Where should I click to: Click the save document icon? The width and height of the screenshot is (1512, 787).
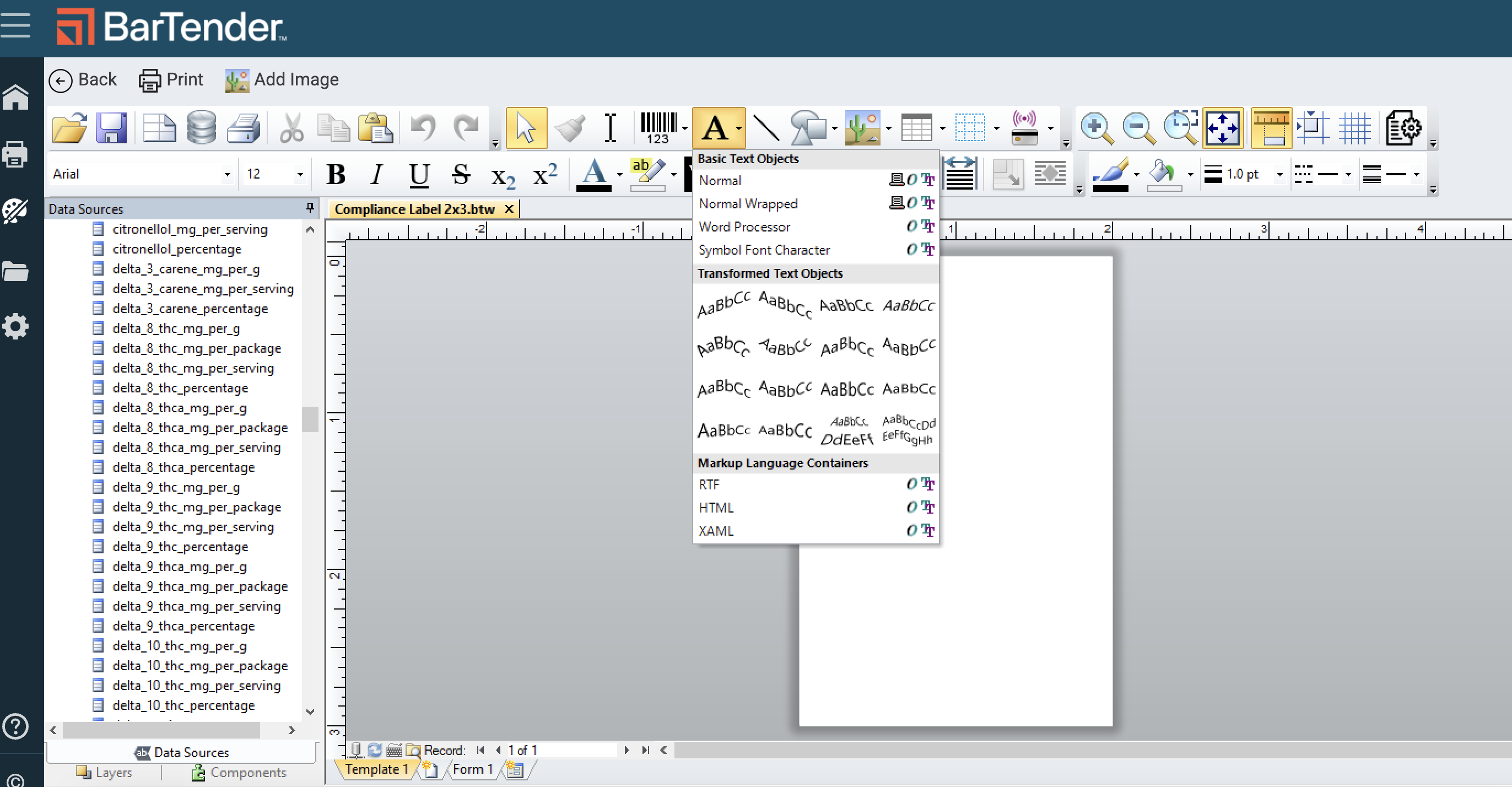click(x=111, y=128)
